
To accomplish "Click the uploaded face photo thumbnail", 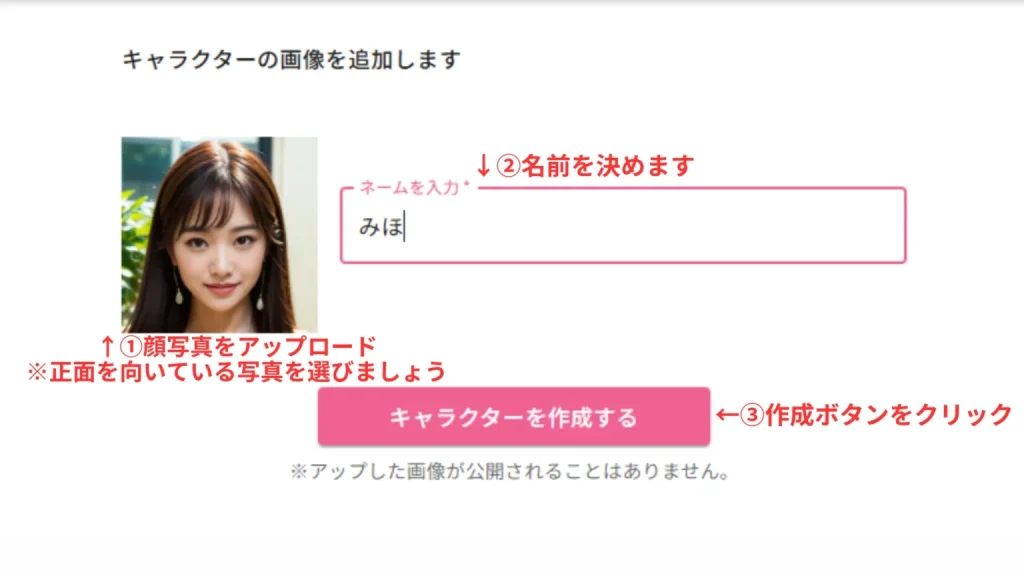I will (x=219, y=235).
